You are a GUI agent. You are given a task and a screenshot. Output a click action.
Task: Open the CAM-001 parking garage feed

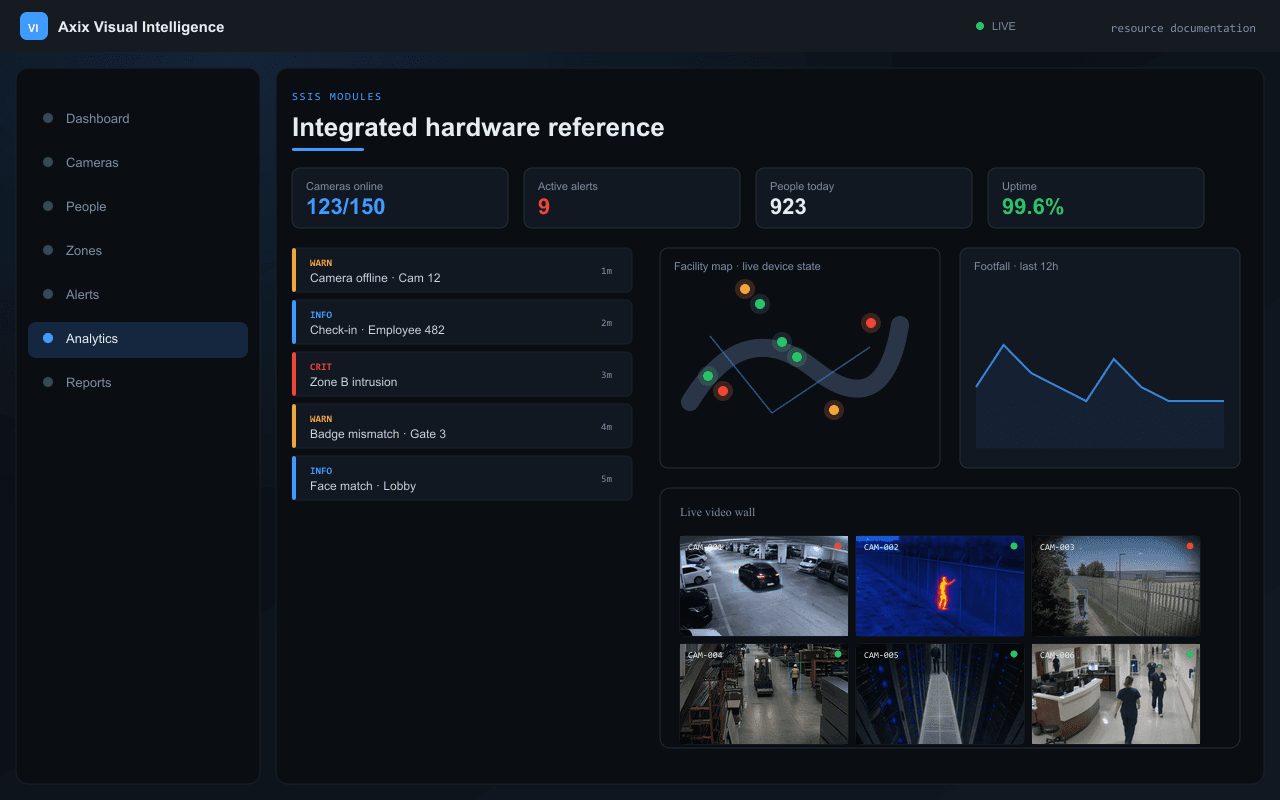tap(764, 586)
